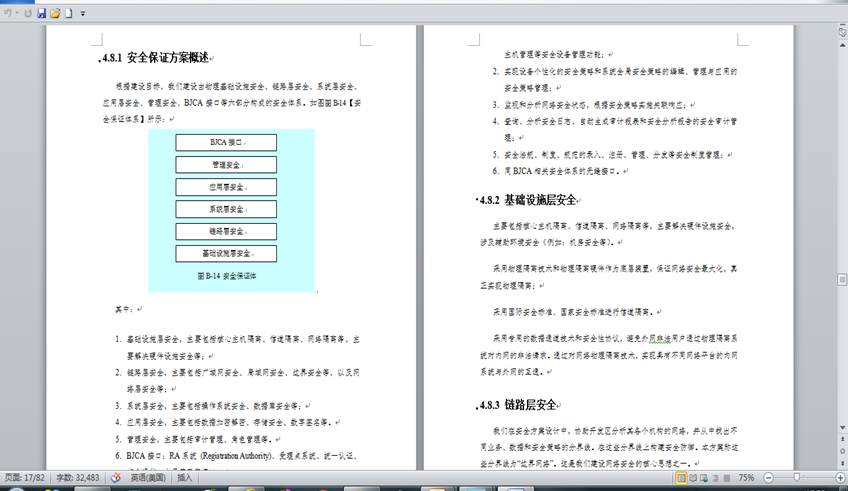Click list item 6 mentioning Registration Authority

236,456
